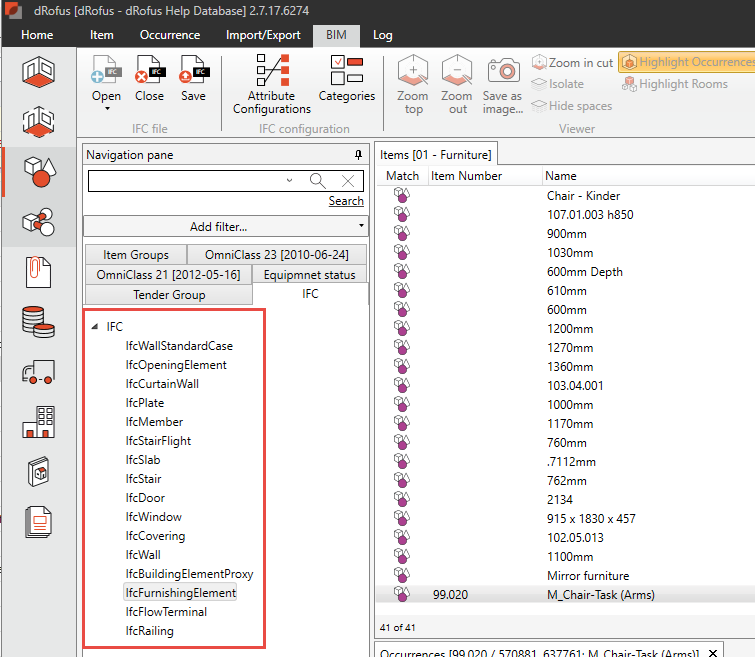
Task: Open the dropdown arrow under Open
Action: point(106,110)
